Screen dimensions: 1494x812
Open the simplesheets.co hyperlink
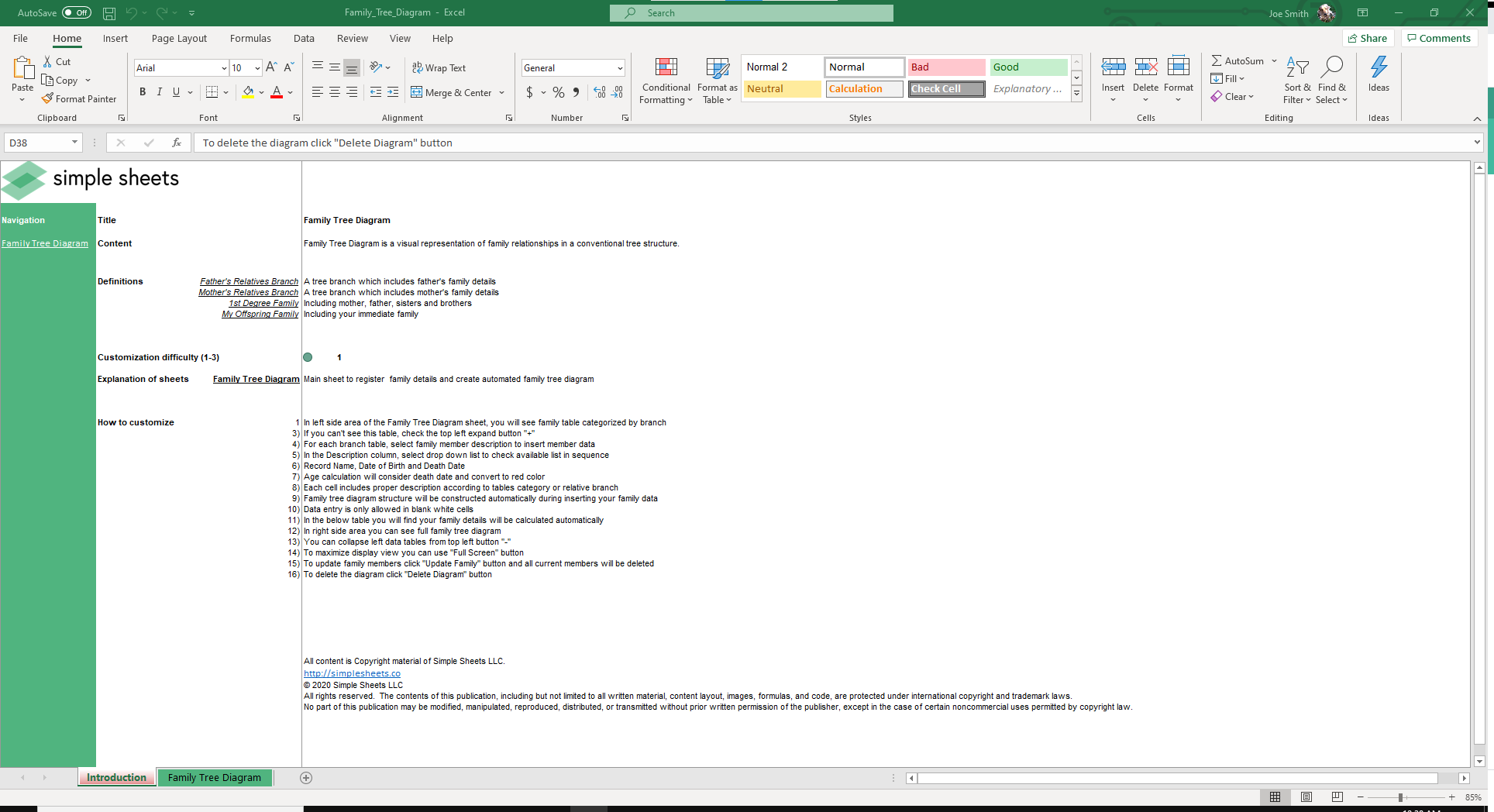pos(352,673)
